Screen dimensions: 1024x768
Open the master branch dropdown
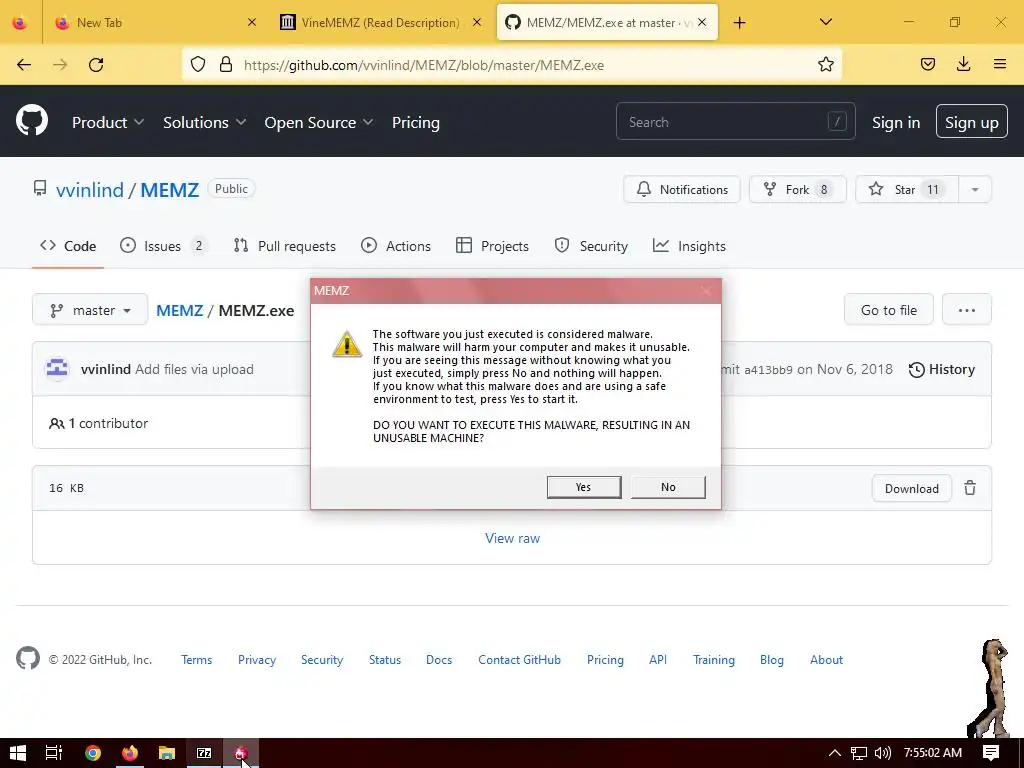tap(90, 310)
